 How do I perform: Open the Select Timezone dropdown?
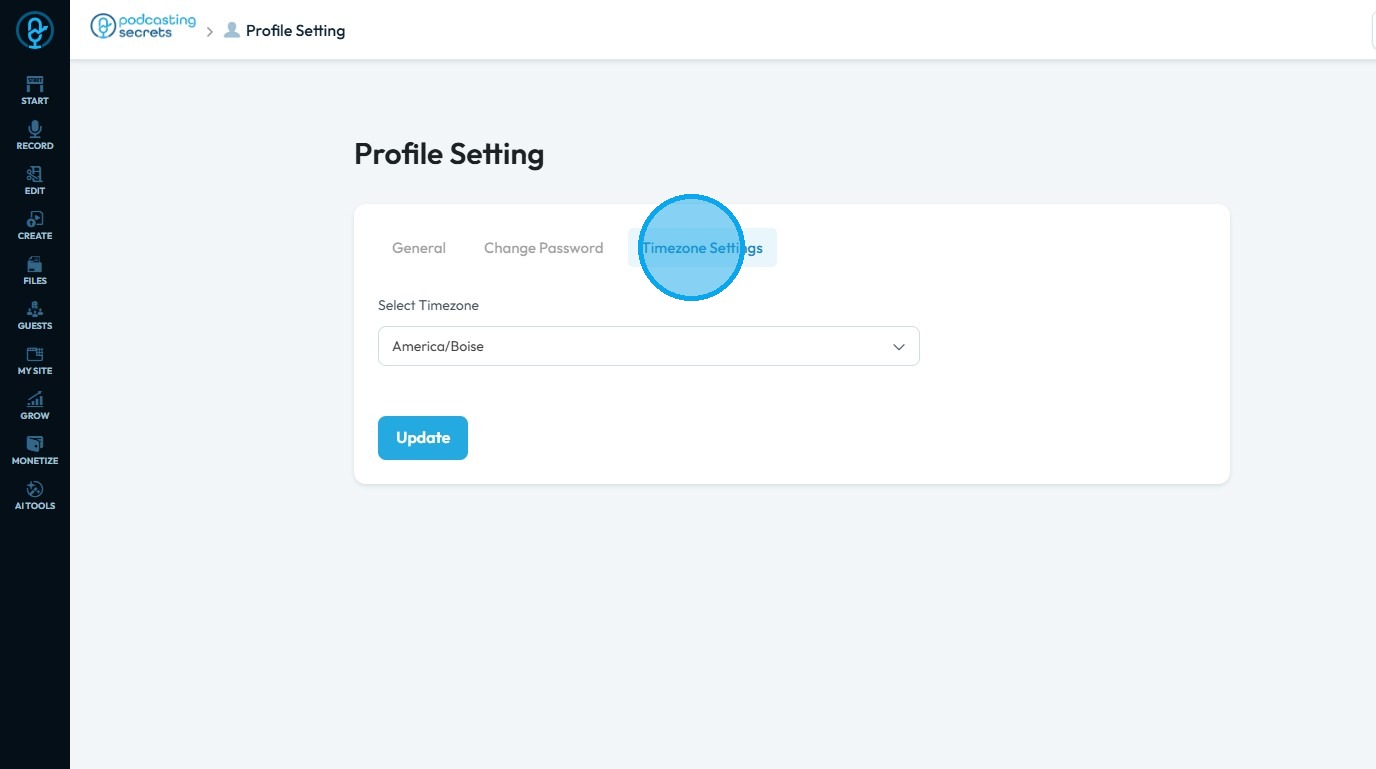click(648, 346)
